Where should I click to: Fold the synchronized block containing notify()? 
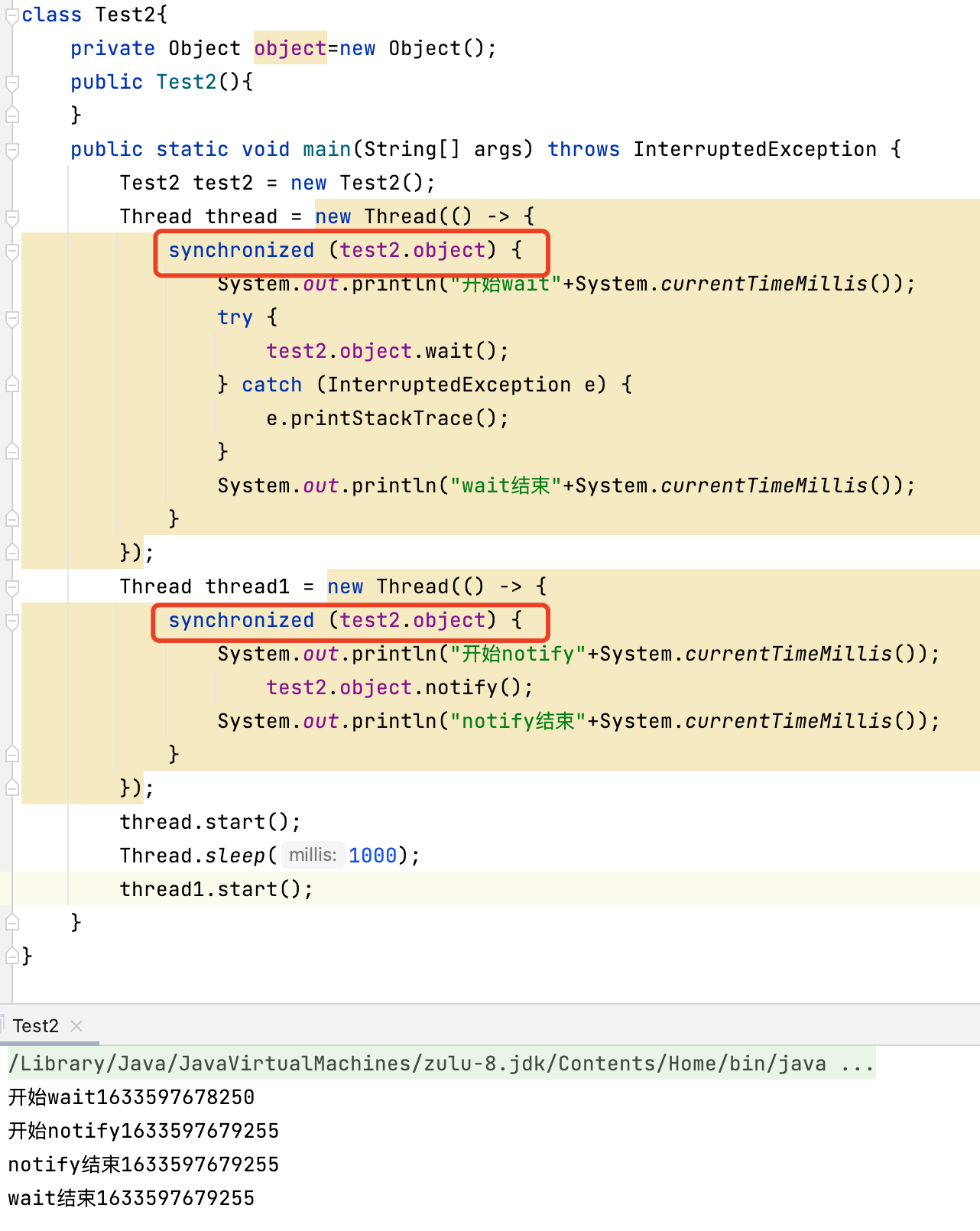(11, 622)
